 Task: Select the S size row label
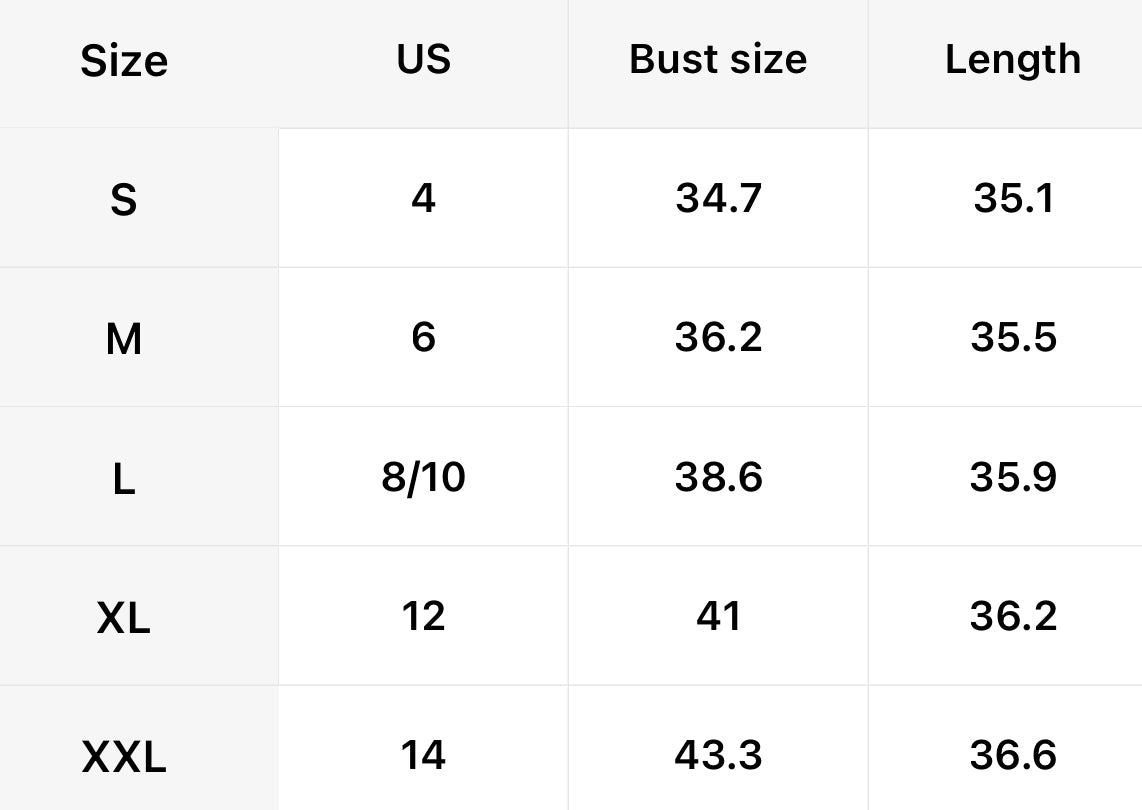(124, 200)
